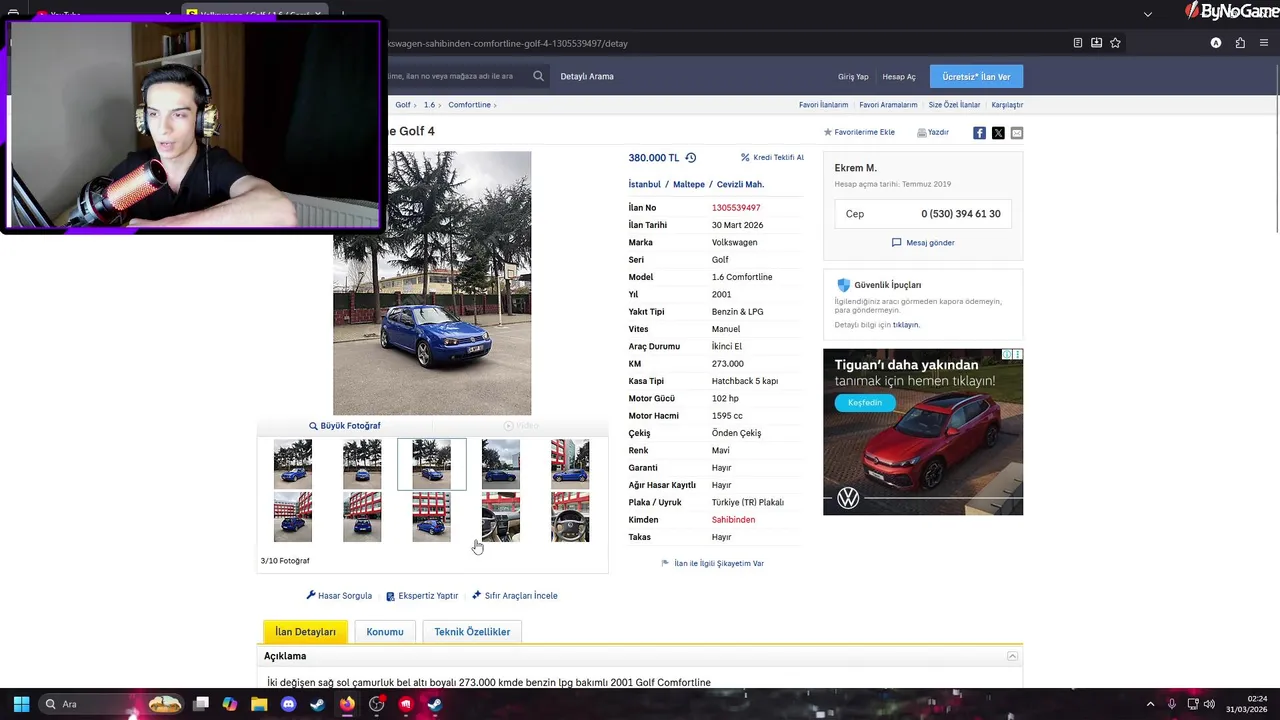Image resolution: width=1280 pixels, height=720 pixels.
Task: Click the volume icon in system tray
Action: [1209, 704]
